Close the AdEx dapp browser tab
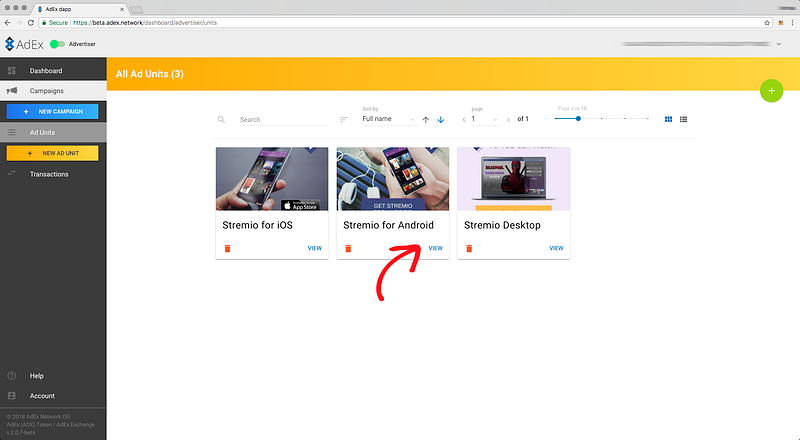Viewport: 800px width, 440px height. [122, 9]
